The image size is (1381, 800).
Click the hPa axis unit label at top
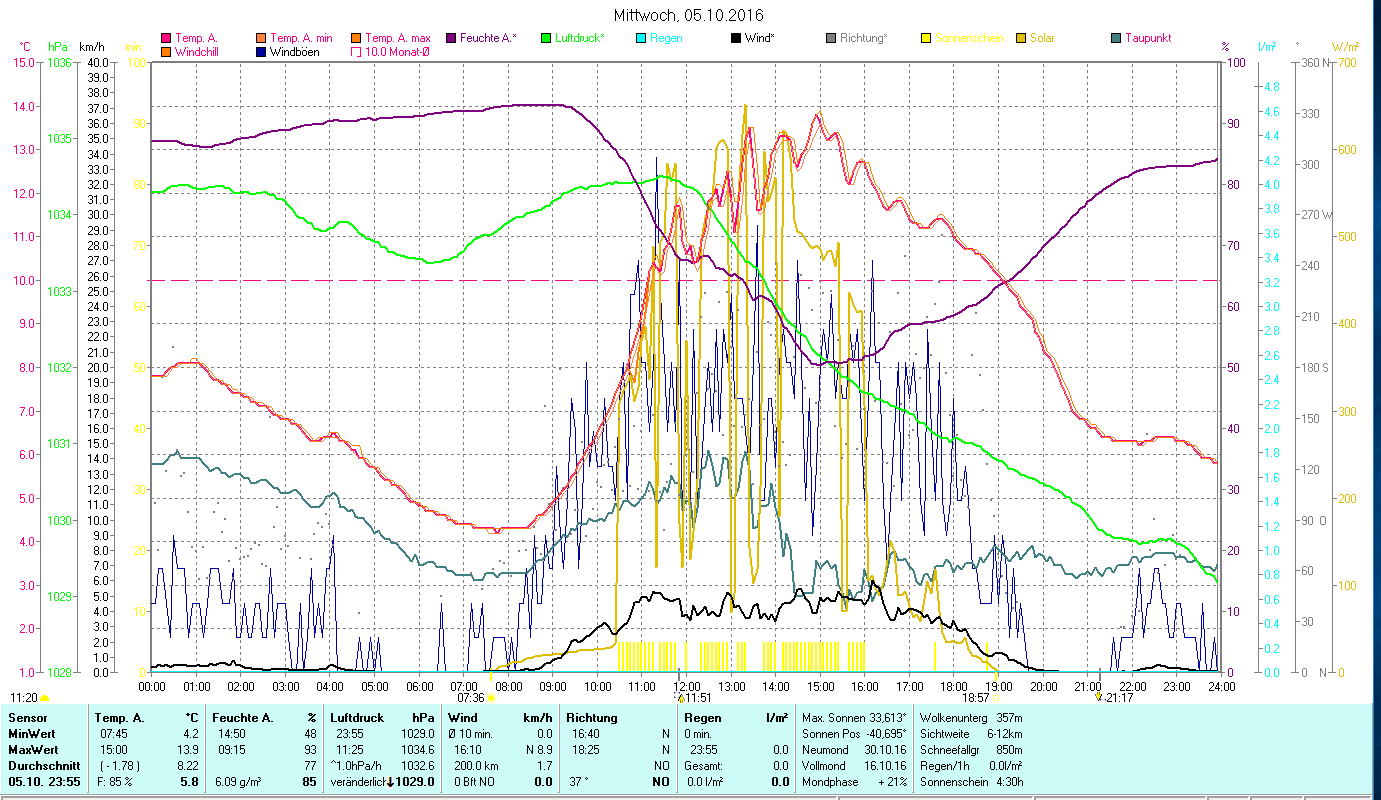[58, 47]
